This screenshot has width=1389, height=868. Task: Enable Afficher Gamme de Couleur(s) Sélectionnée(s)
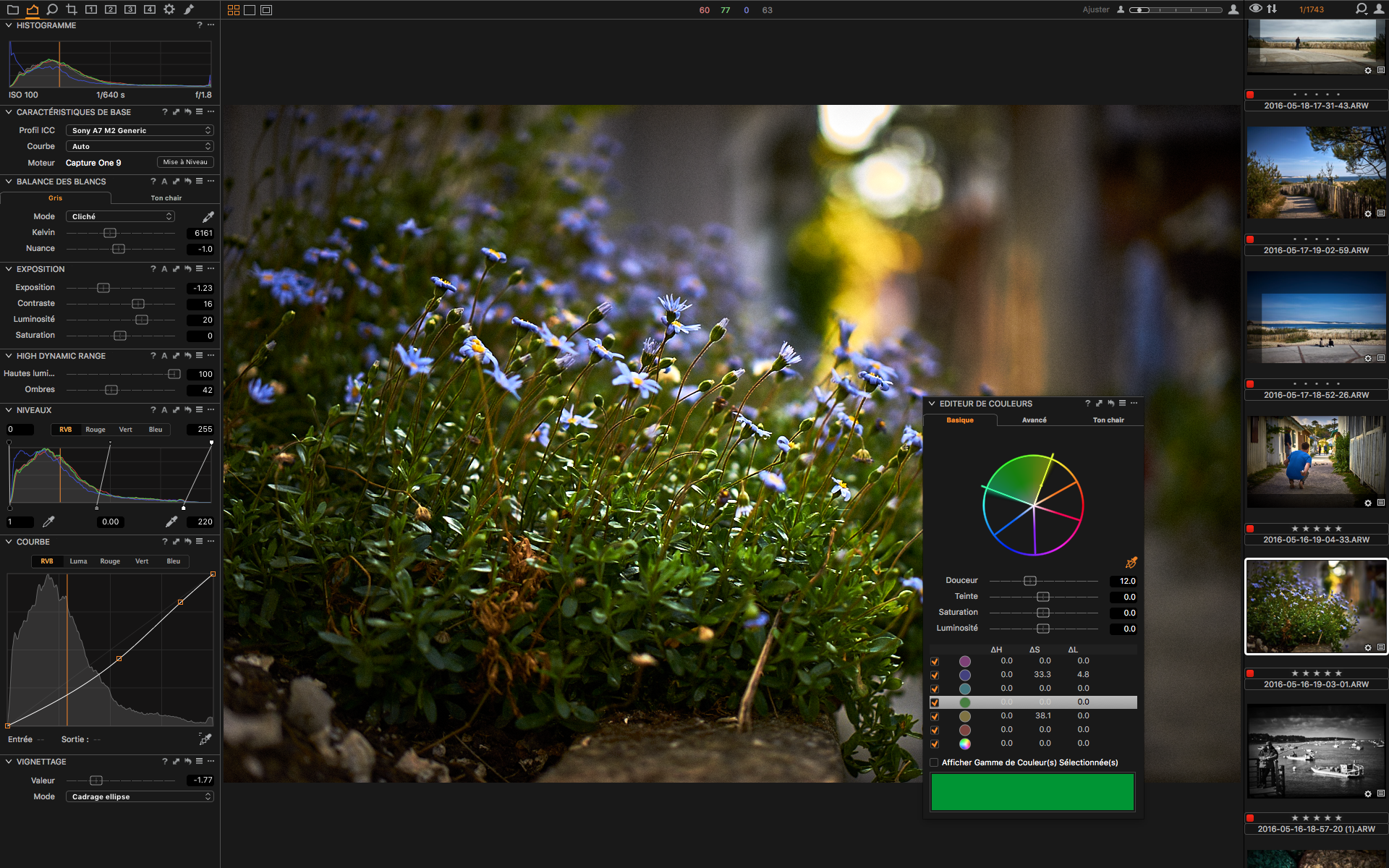pyautogui.click(x=934, y=762)
